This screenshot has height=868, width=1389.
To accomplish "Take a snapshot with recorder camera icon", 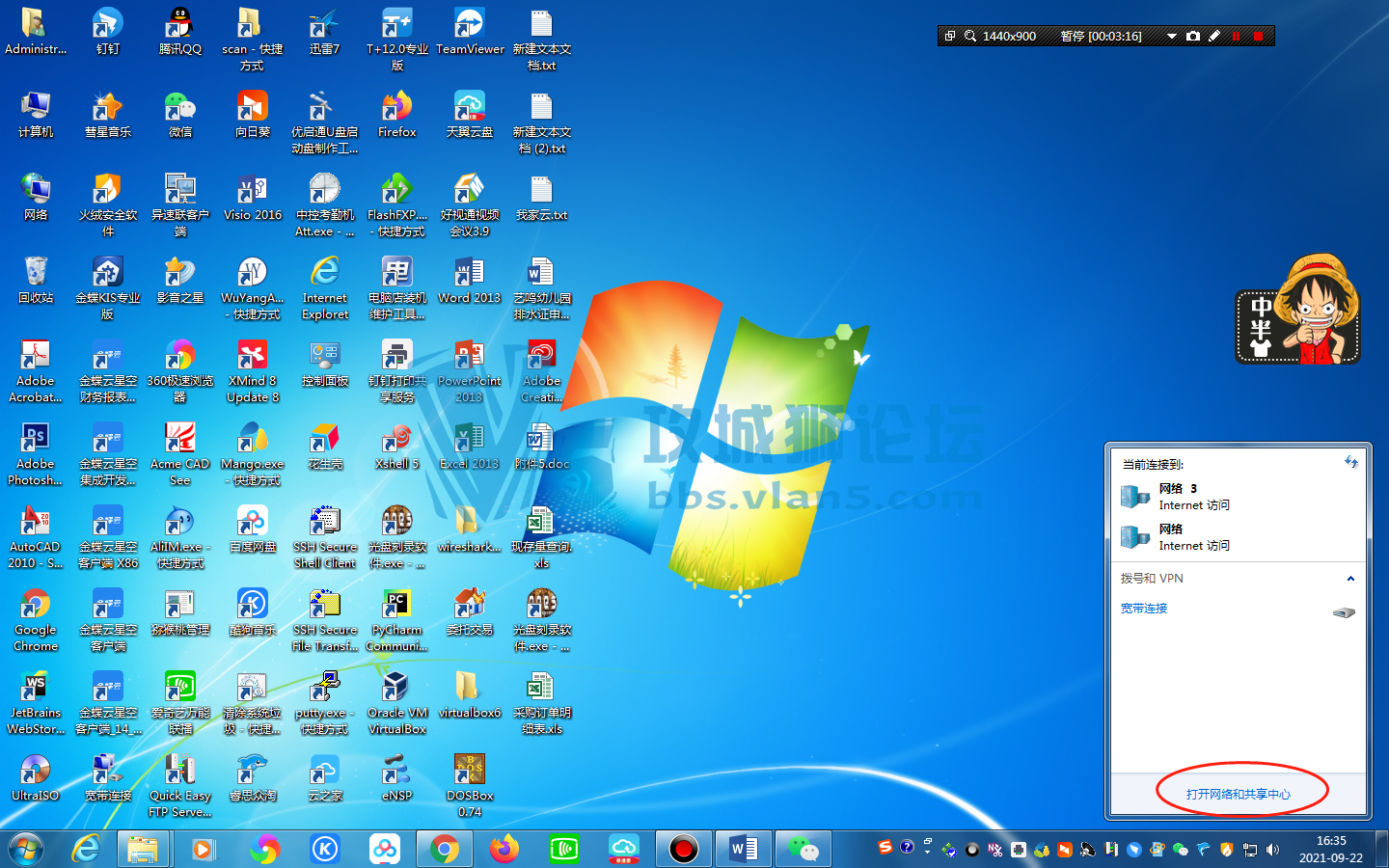I will (x=1193, y=36).
